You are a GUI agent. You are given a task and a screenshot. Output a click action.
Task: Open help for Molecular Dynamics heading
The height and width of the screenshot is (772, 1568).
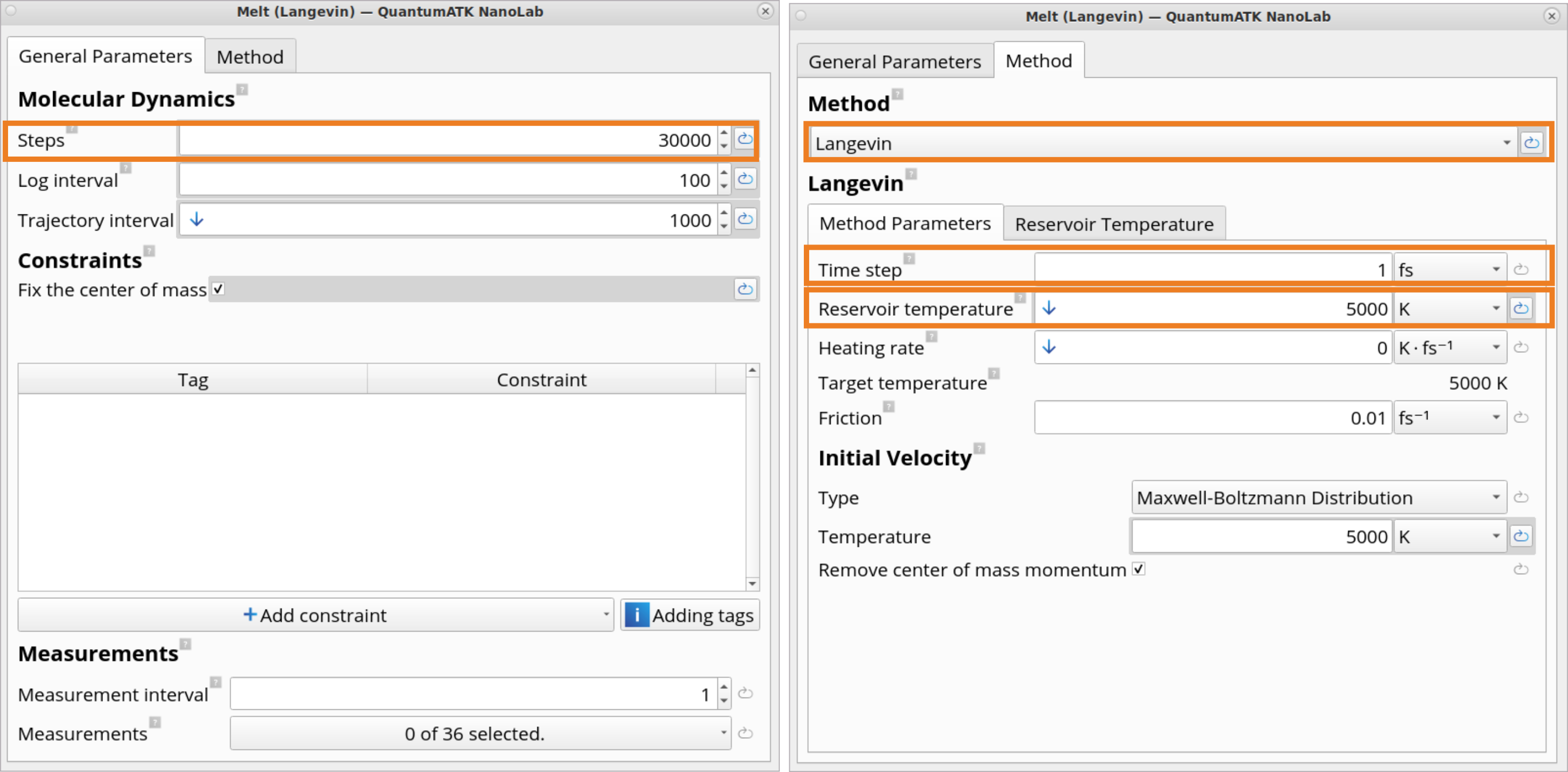[242, 90]
